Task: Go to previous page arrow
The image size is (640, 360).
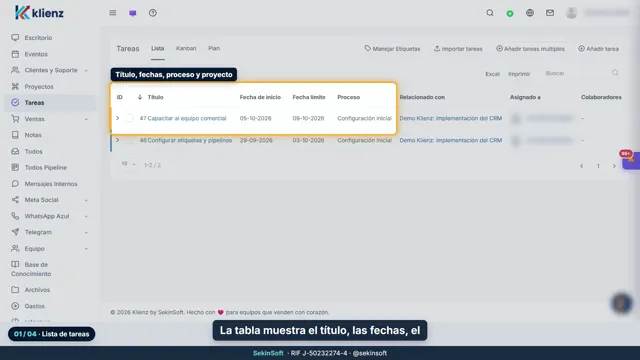Action: coord(582,166)
